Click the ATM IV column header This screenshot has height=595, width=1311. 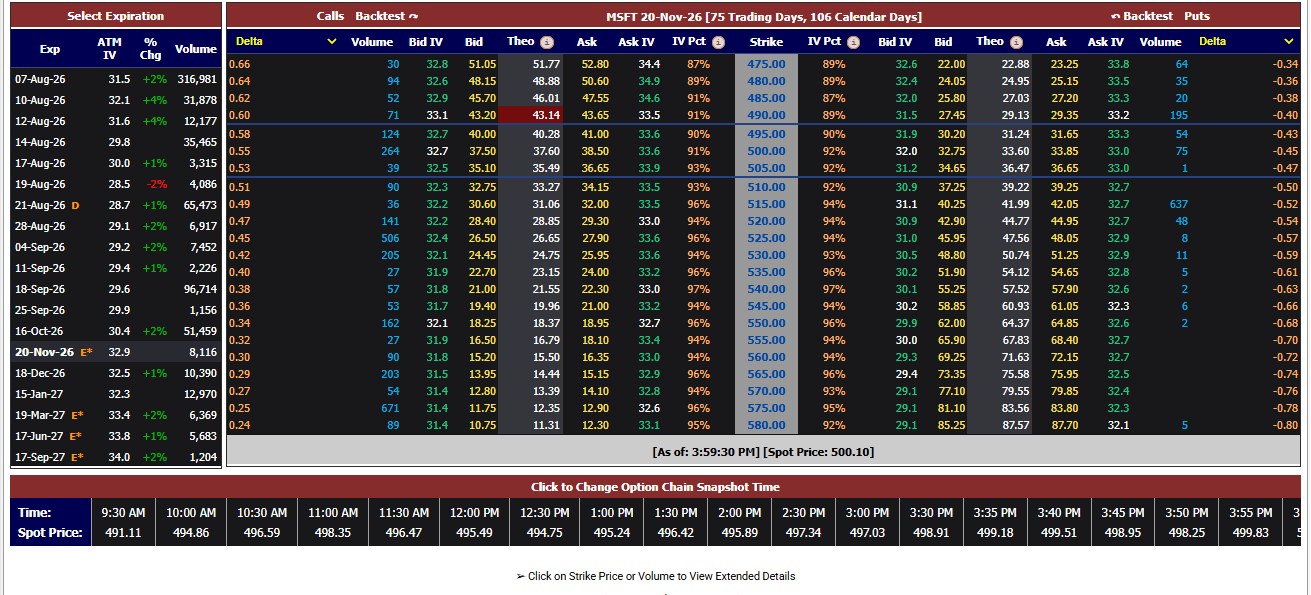click(x=110, y=48)
